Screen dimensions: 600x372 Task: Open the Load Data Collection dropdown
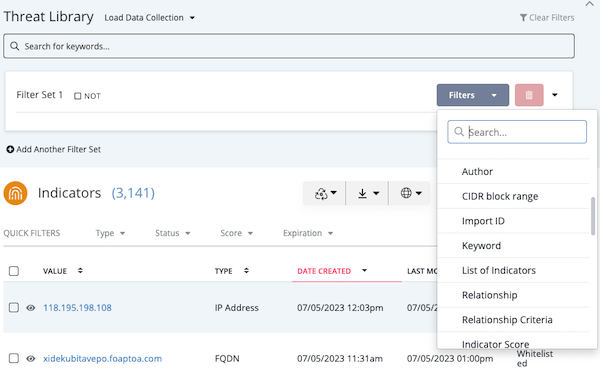150,18
